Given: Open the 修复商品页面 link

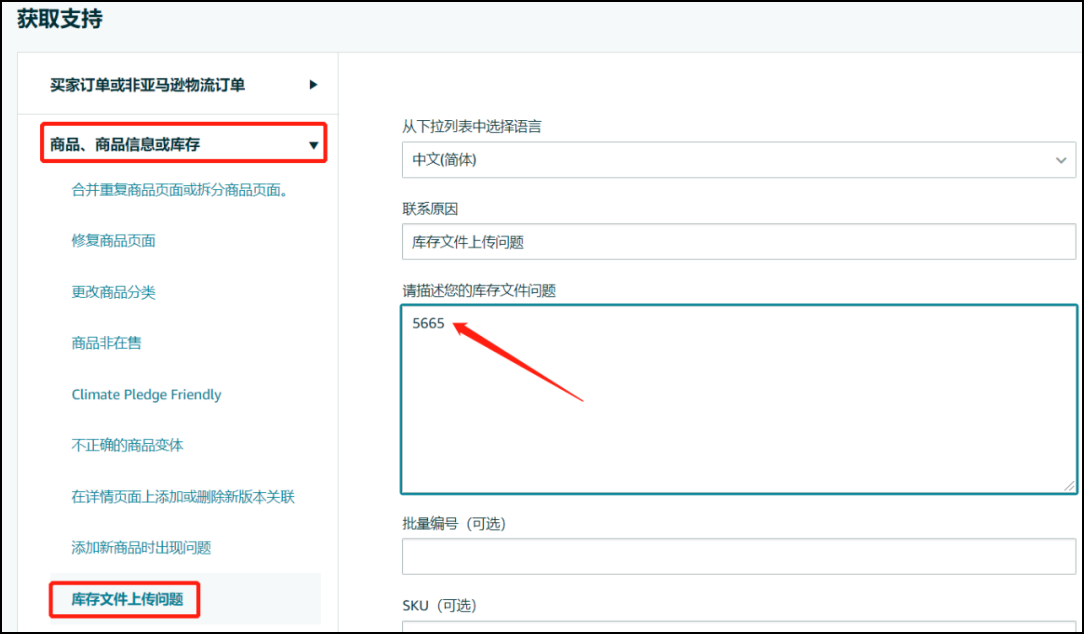Looking at the screenshot, I should point(113,241).
